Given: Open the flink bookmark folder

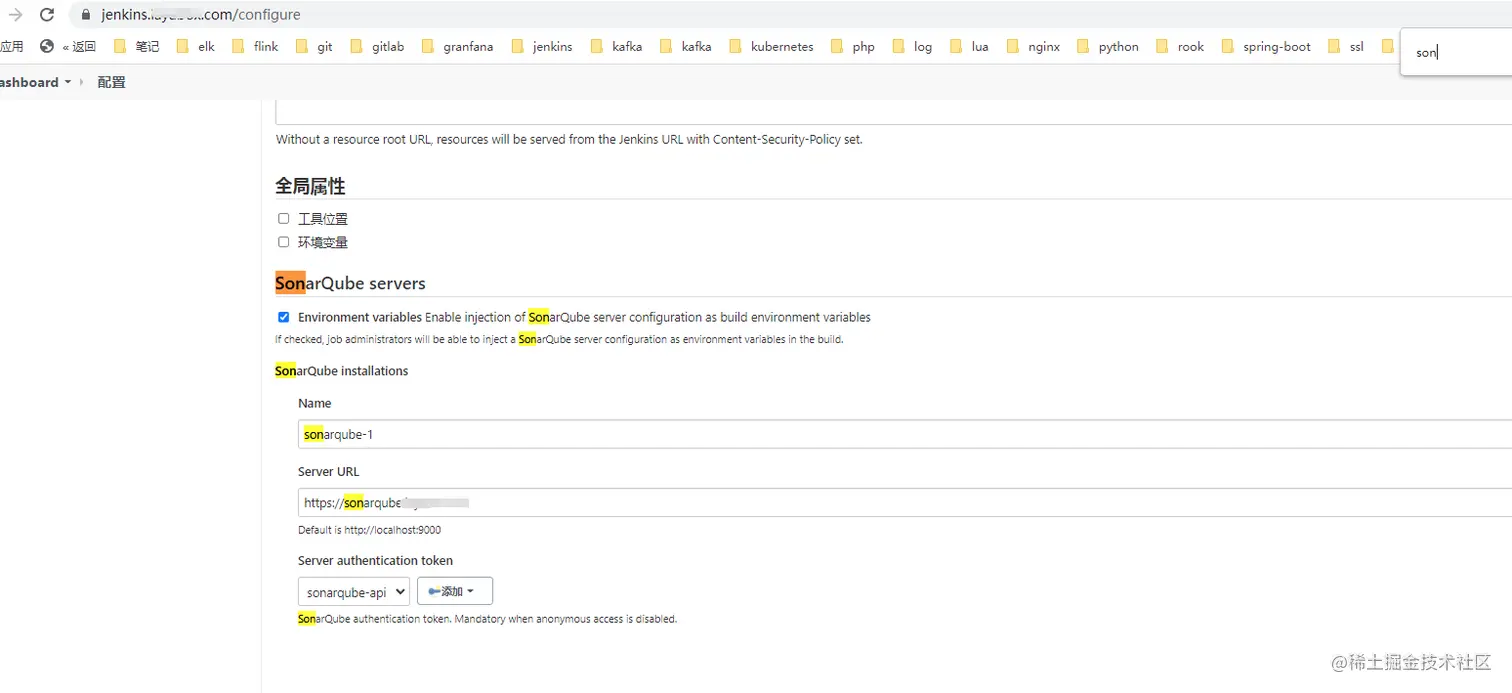Looking at the screenshot, I should click(x=255, y=46).
